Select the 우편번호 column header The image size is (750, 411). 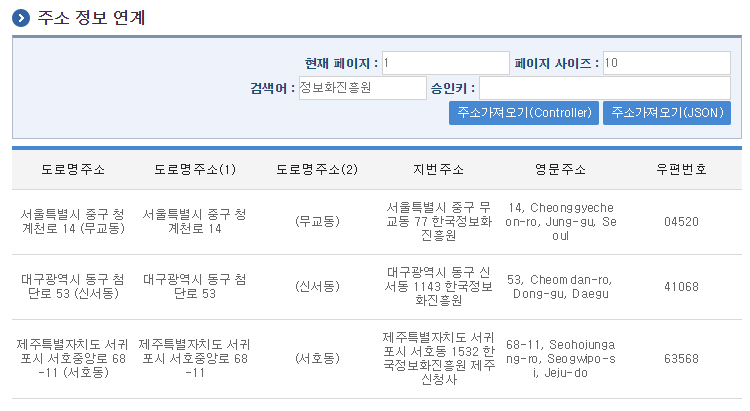point(681,169)
